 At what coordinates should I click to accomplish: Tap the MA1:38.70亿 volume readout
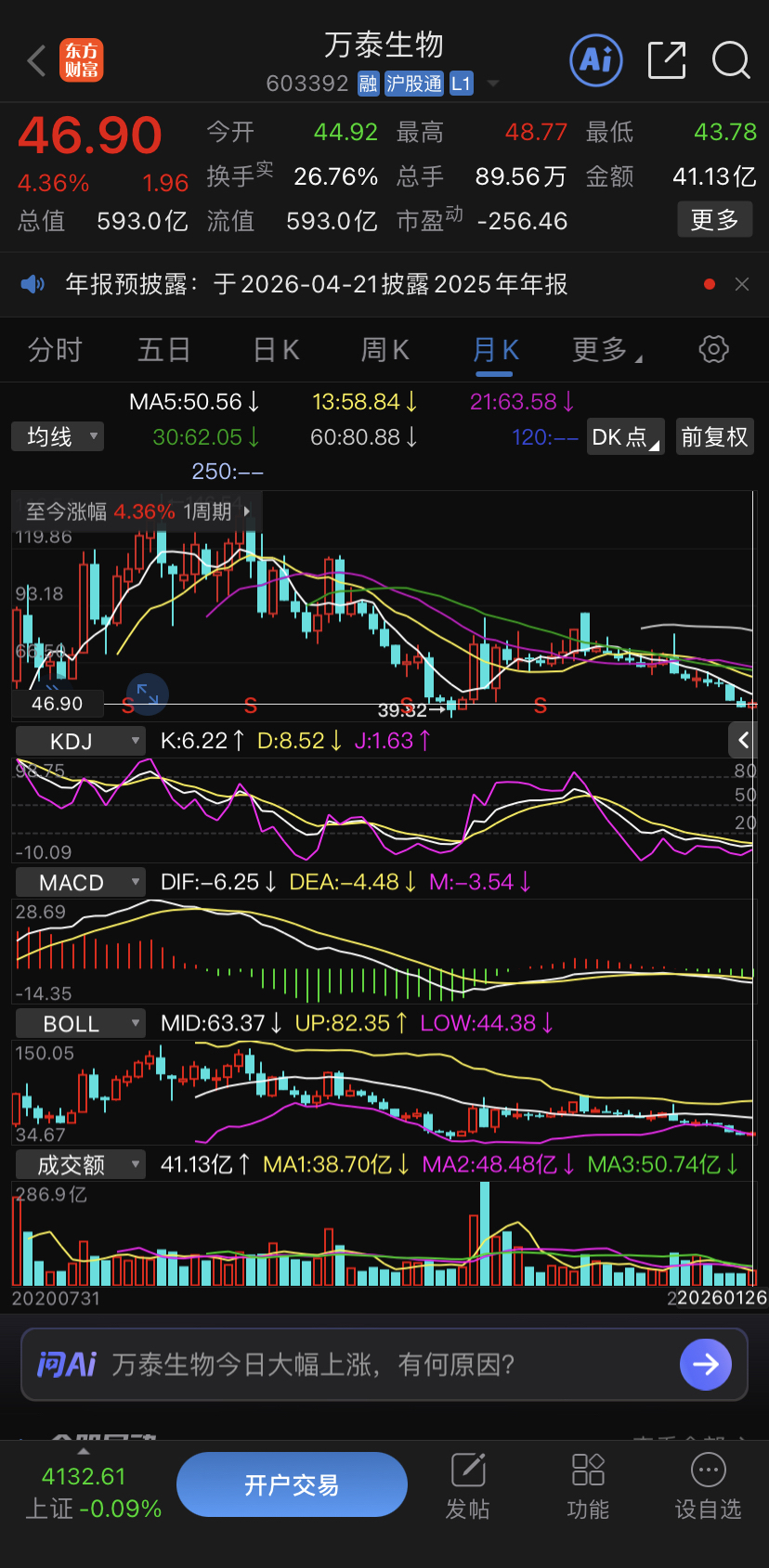click(336, 1164)
